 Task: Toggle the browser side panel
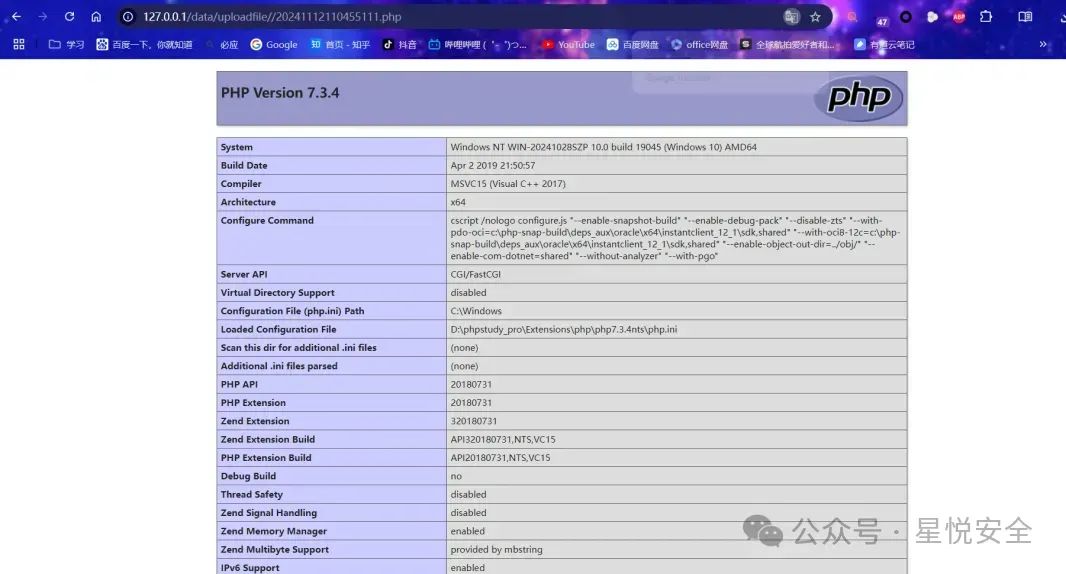coord(1025,17)
